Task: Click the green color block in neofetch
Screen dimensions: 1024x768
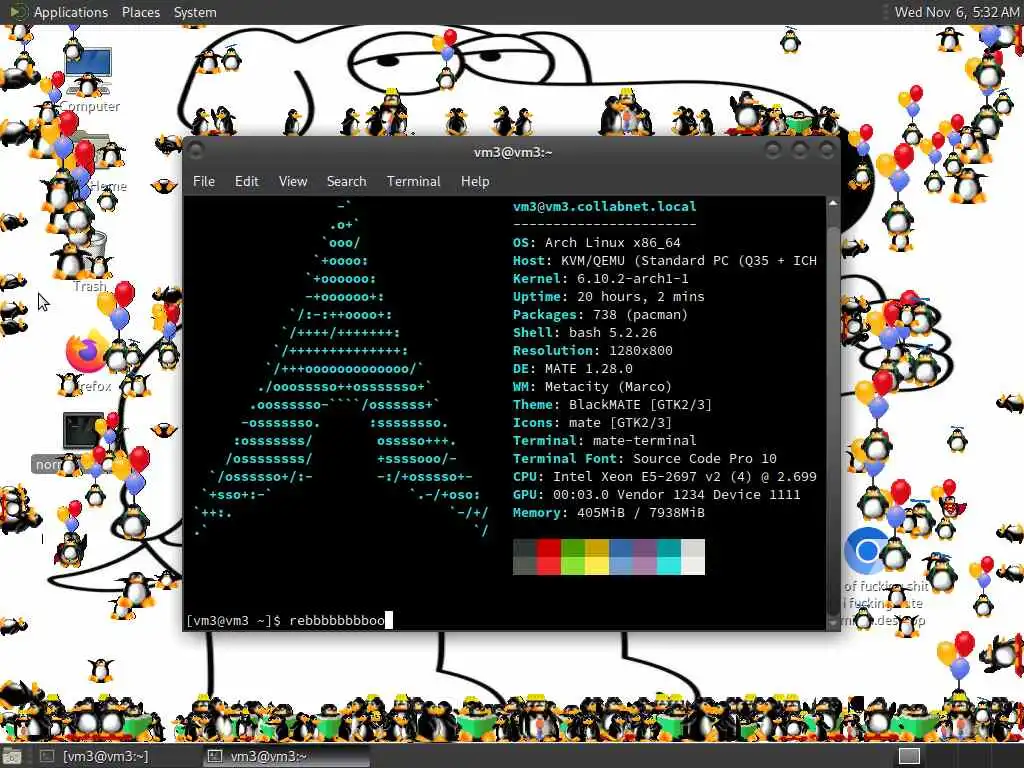Action: coord(573,557)
